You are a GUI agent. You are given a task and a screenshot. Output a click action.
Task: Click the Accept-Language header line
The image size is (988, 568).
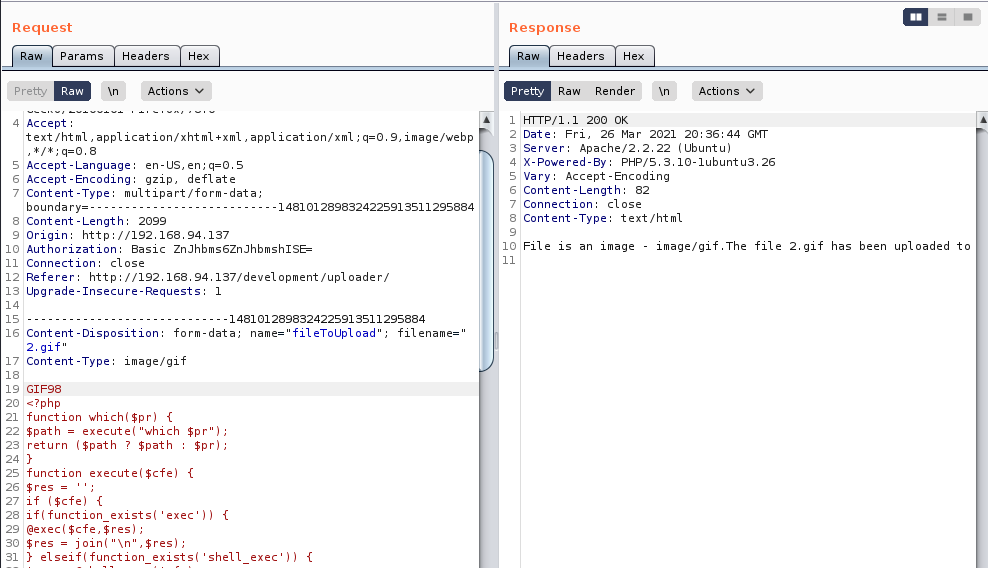[x=134, y=165]
